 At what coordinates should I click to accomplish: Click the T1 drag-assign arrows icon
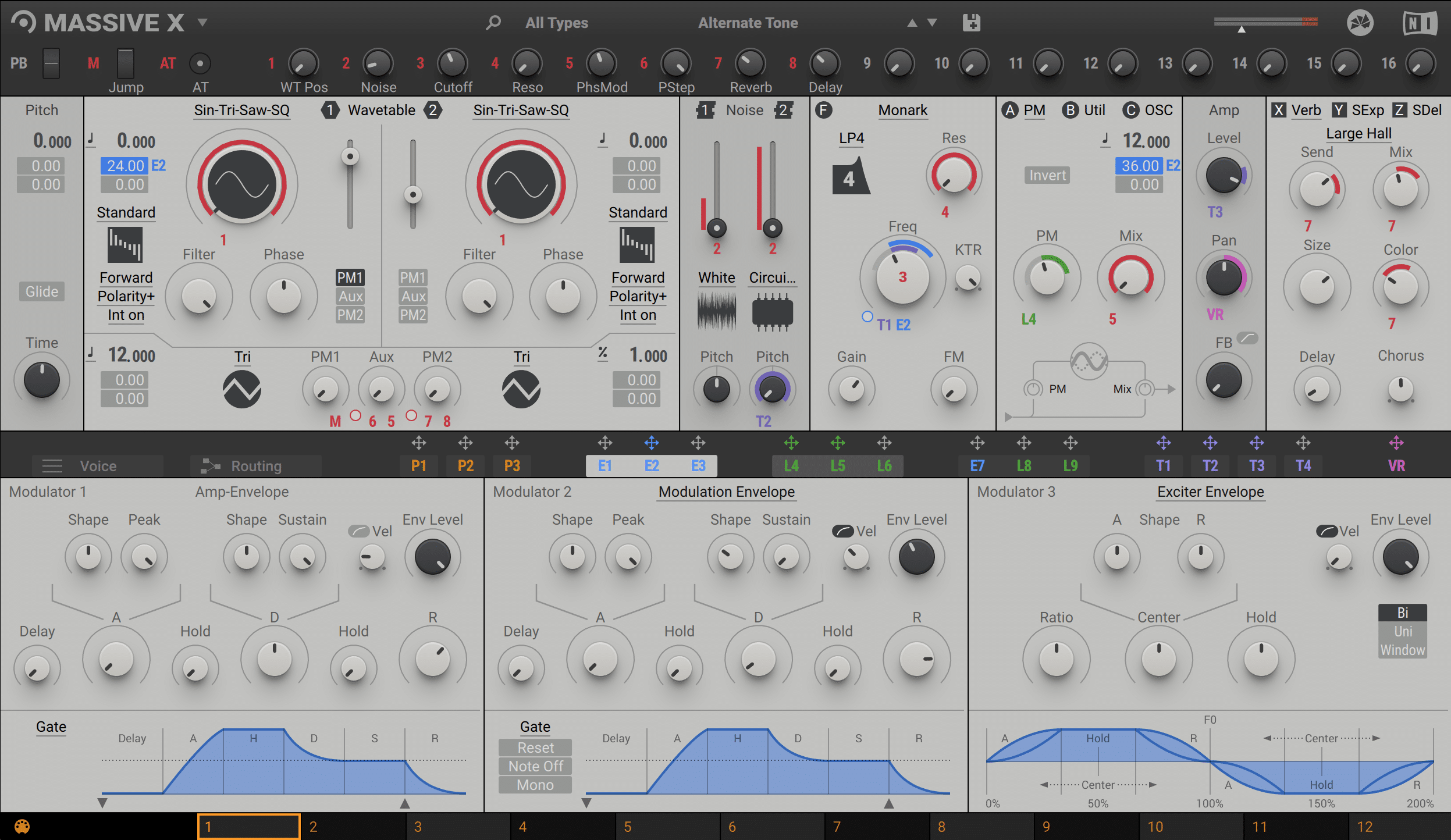(1164, 443)
